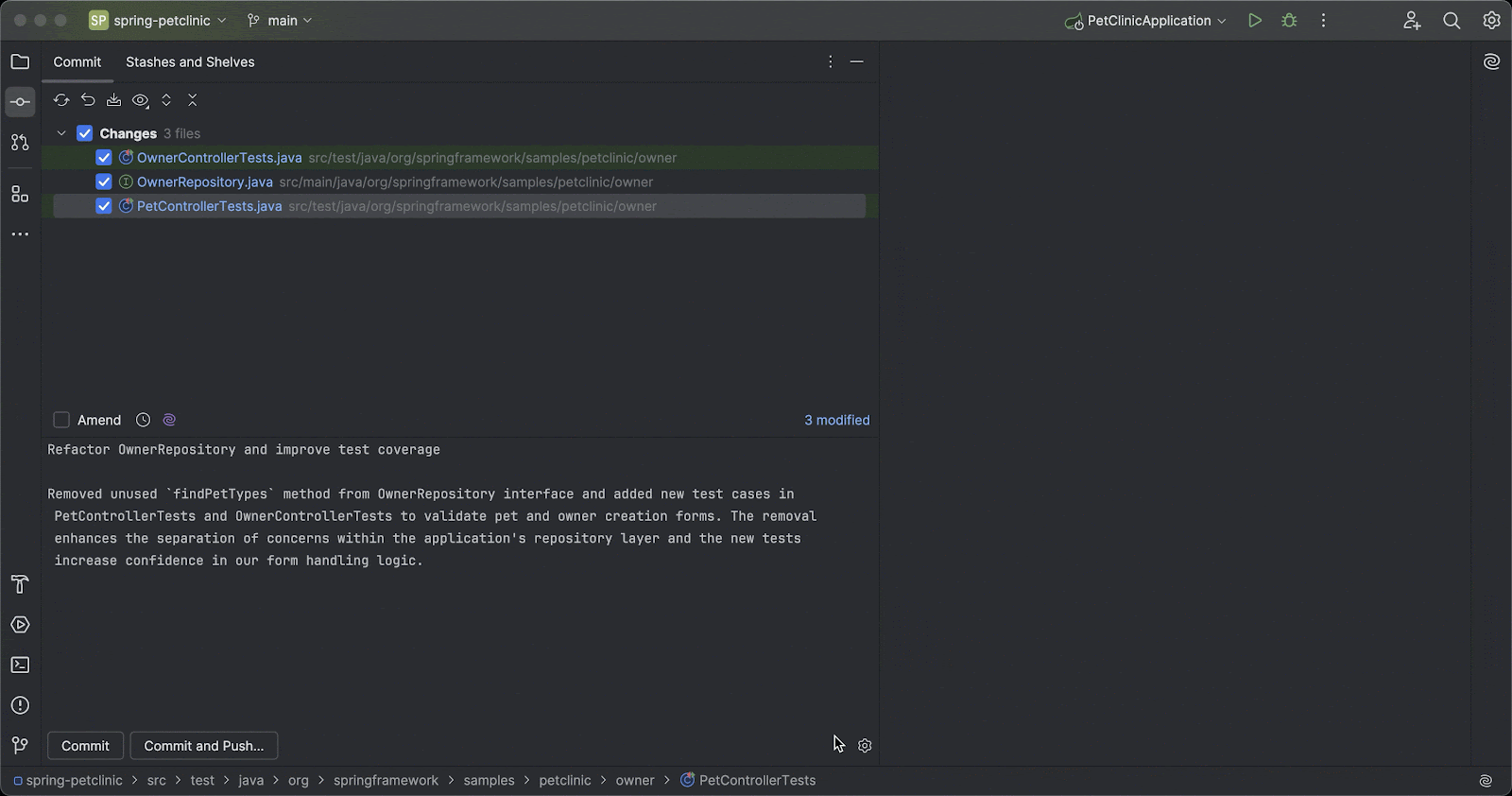
Task: Open the Services tool window icon
Action: tap(20, 625)
